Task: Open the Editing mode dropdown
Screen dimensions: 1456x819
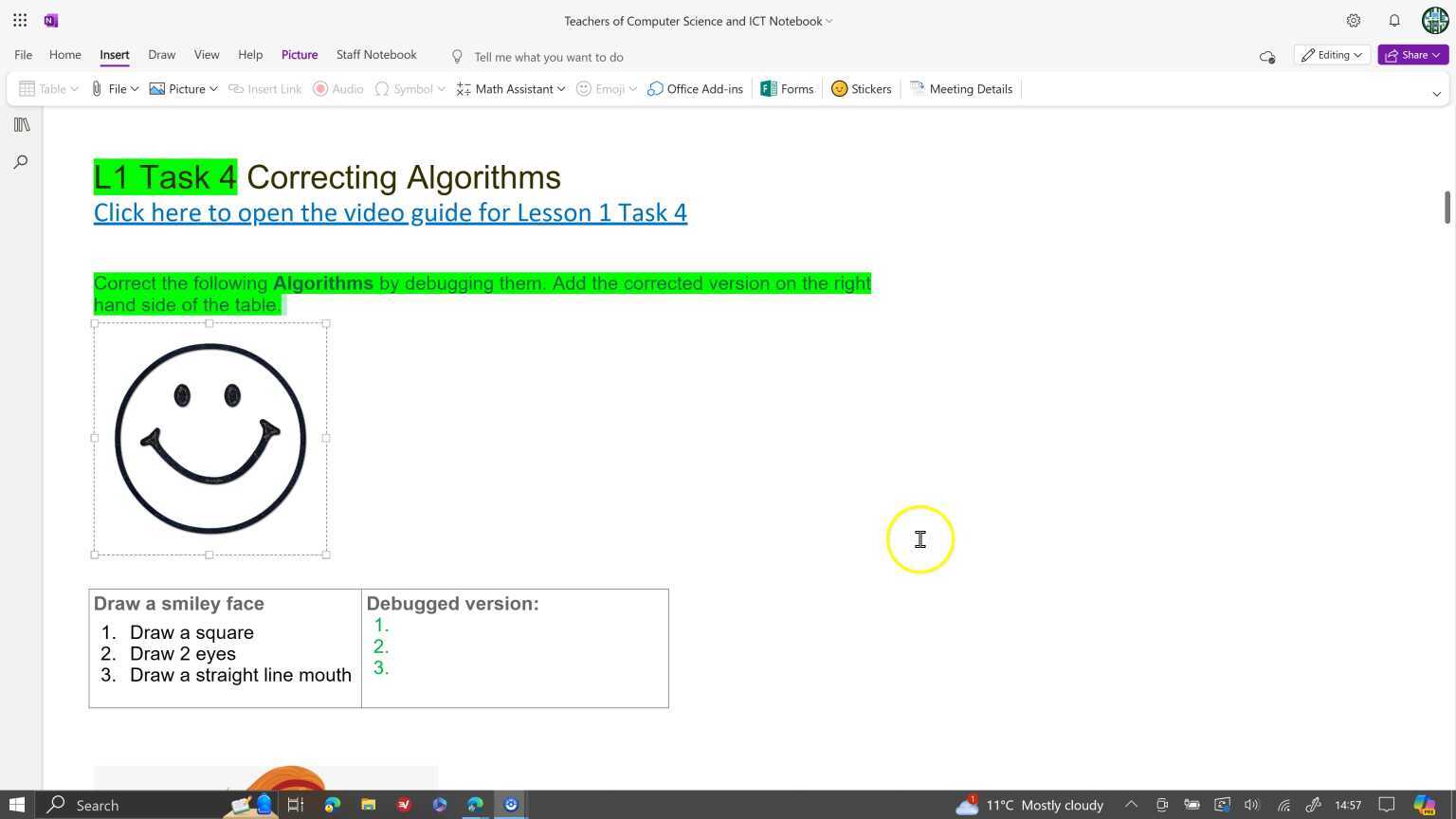Action: coord(1331,54)
